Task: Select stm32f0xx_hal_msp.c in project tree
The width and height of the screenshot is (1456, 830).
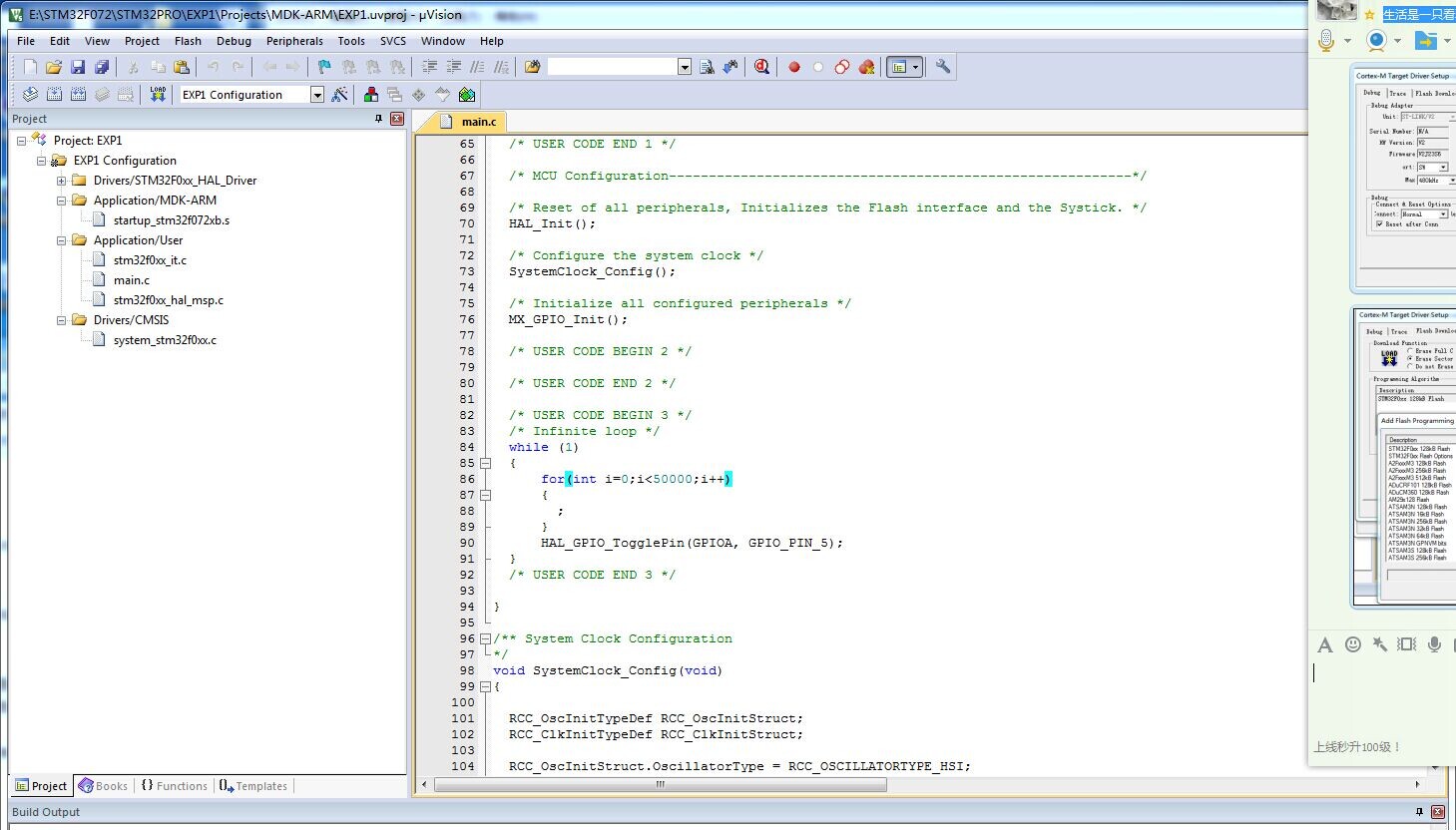Action: [x=168, y=300]
